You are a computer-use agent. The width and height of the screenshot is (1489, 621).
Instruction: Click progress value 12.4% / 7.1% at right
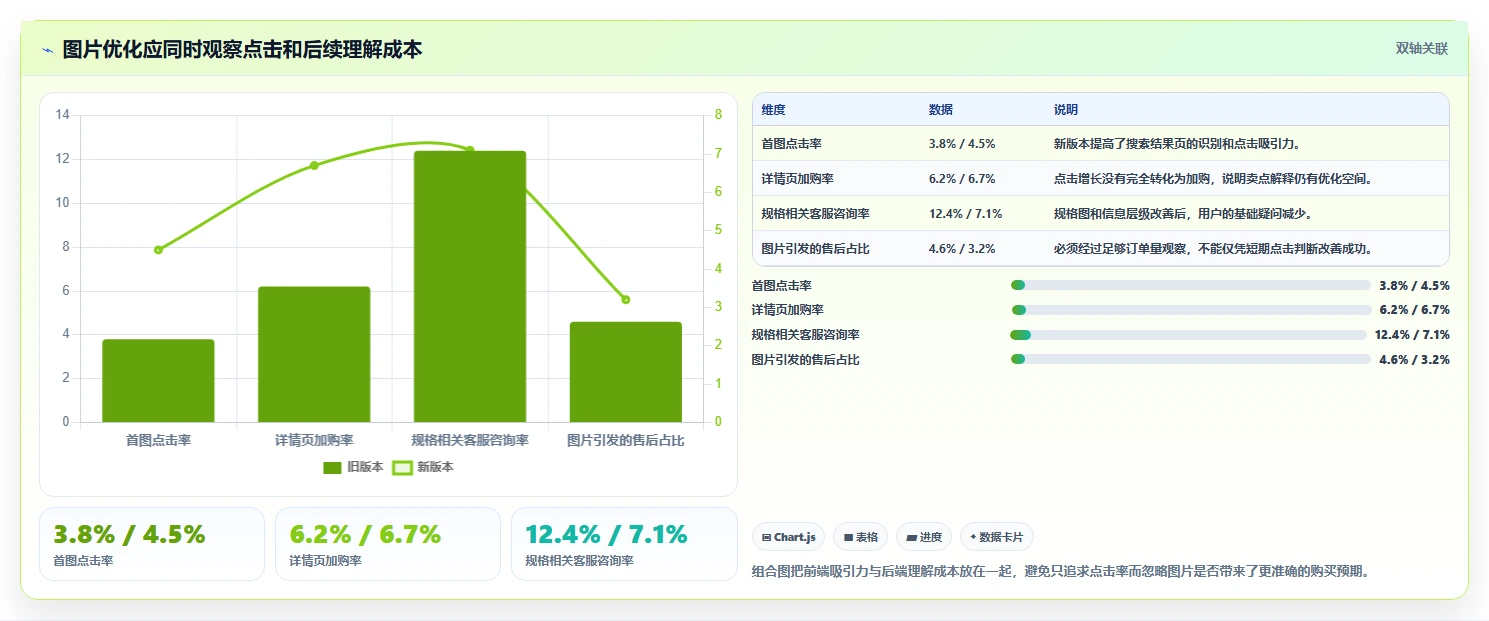(1412, 335)
